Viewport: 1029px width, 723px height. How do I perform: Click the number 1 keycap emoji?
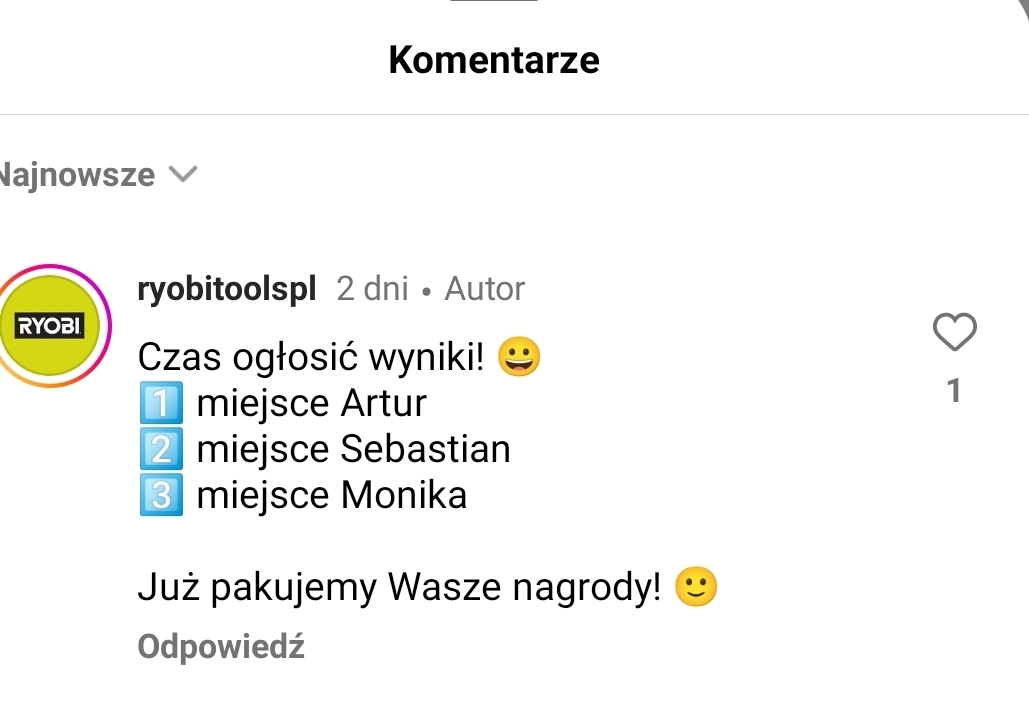coord(161,404)
